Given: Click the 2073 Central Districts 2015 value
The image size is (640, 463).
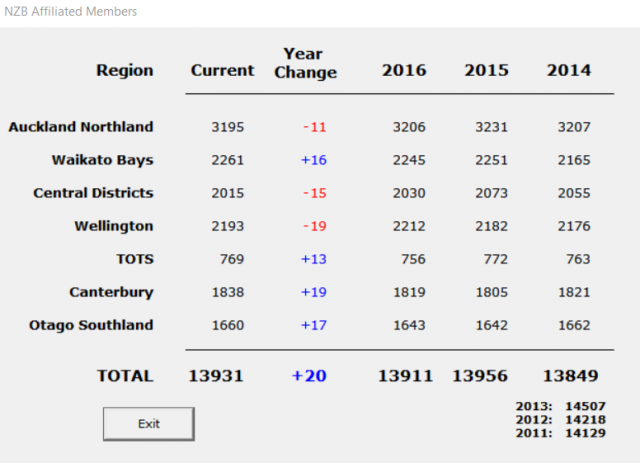Looking at the screenshot, I should pos(492,193).
